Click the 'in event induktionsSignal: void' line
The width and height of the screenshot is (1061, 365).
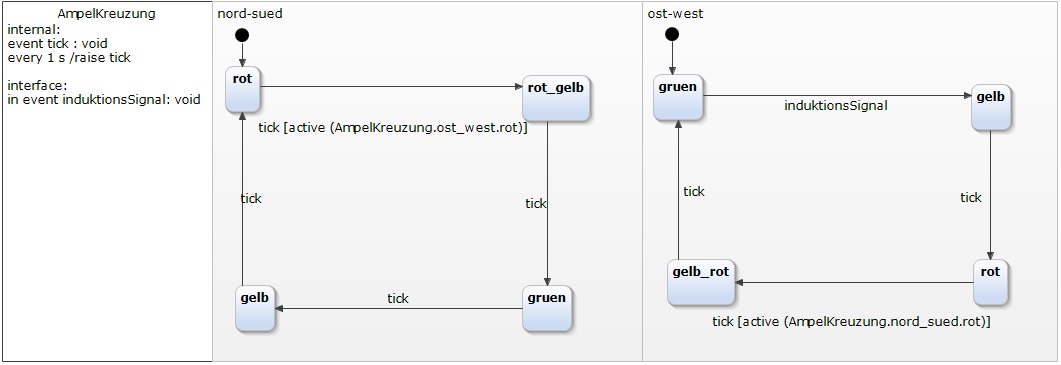pyautogui.click(x=104, y=100)
